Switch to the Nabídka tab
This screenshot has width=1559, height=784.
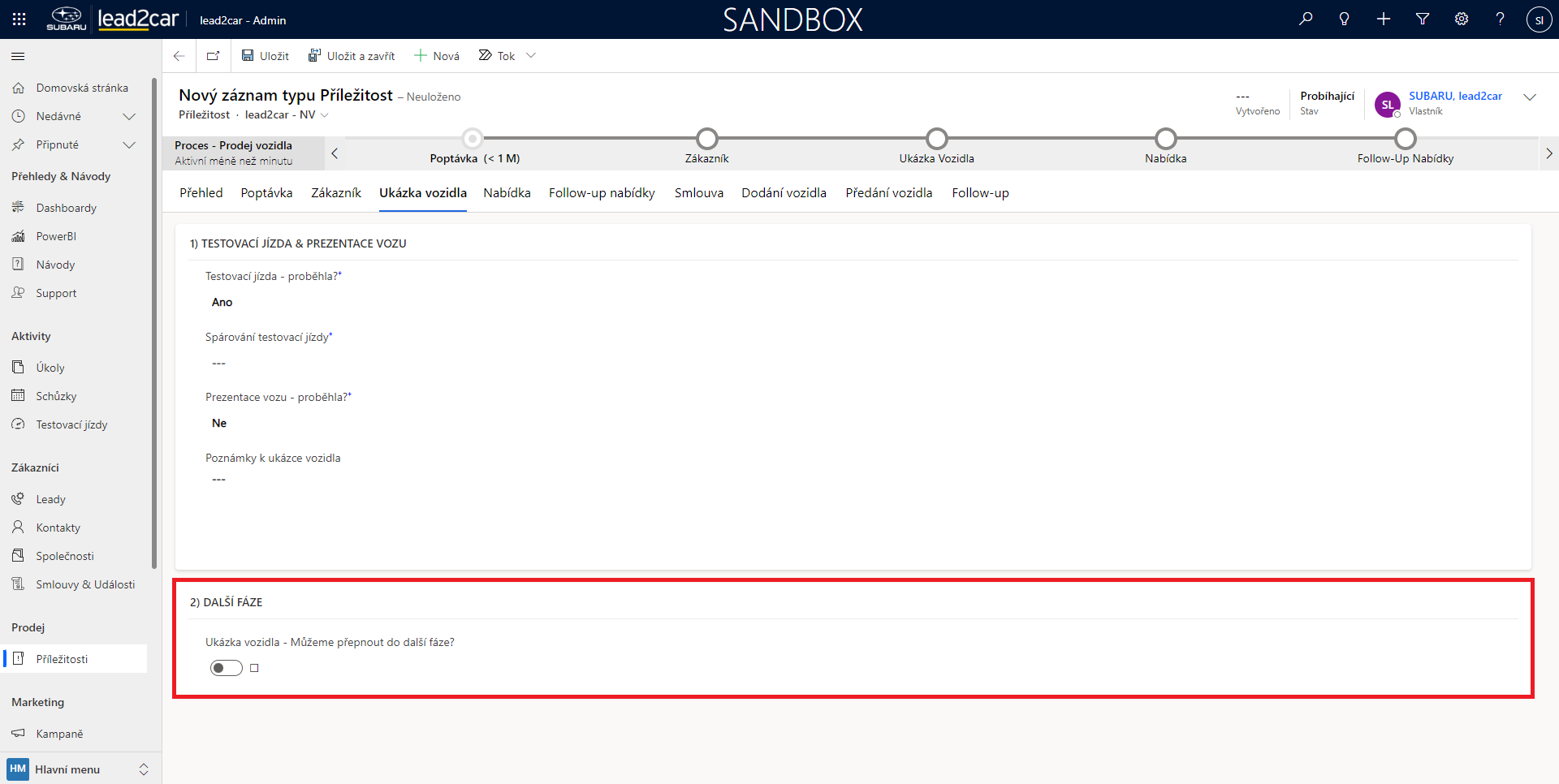point(507,193)
